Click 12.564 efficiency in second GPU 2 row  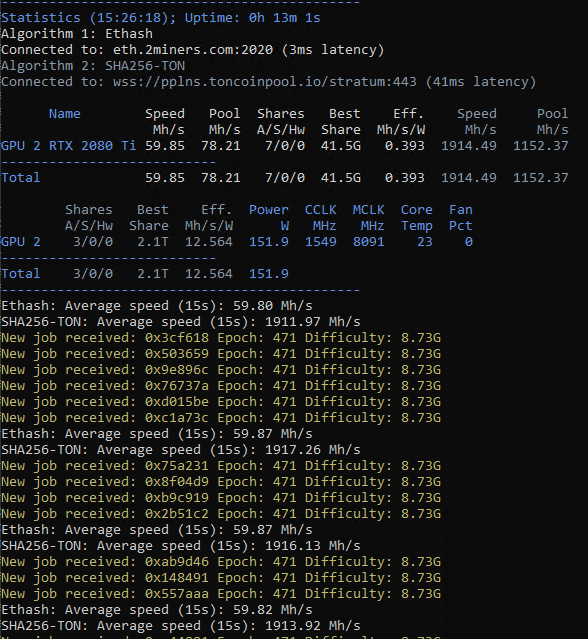coord(209,242)
